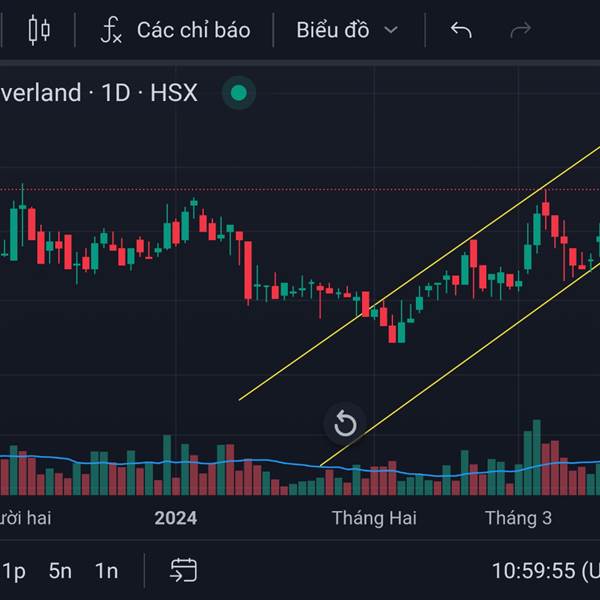The image size is (600, 600).
Task: Select the 5n time range
Action: point(60,571)
